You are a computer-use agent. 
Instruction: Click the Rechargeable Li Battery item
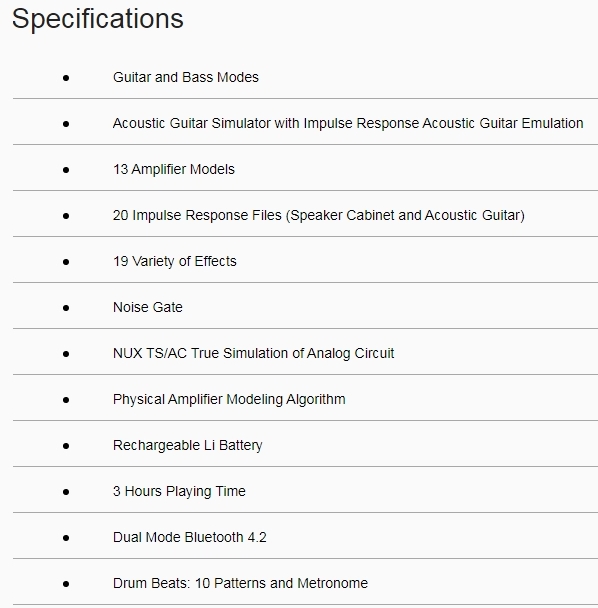(188, 445)
